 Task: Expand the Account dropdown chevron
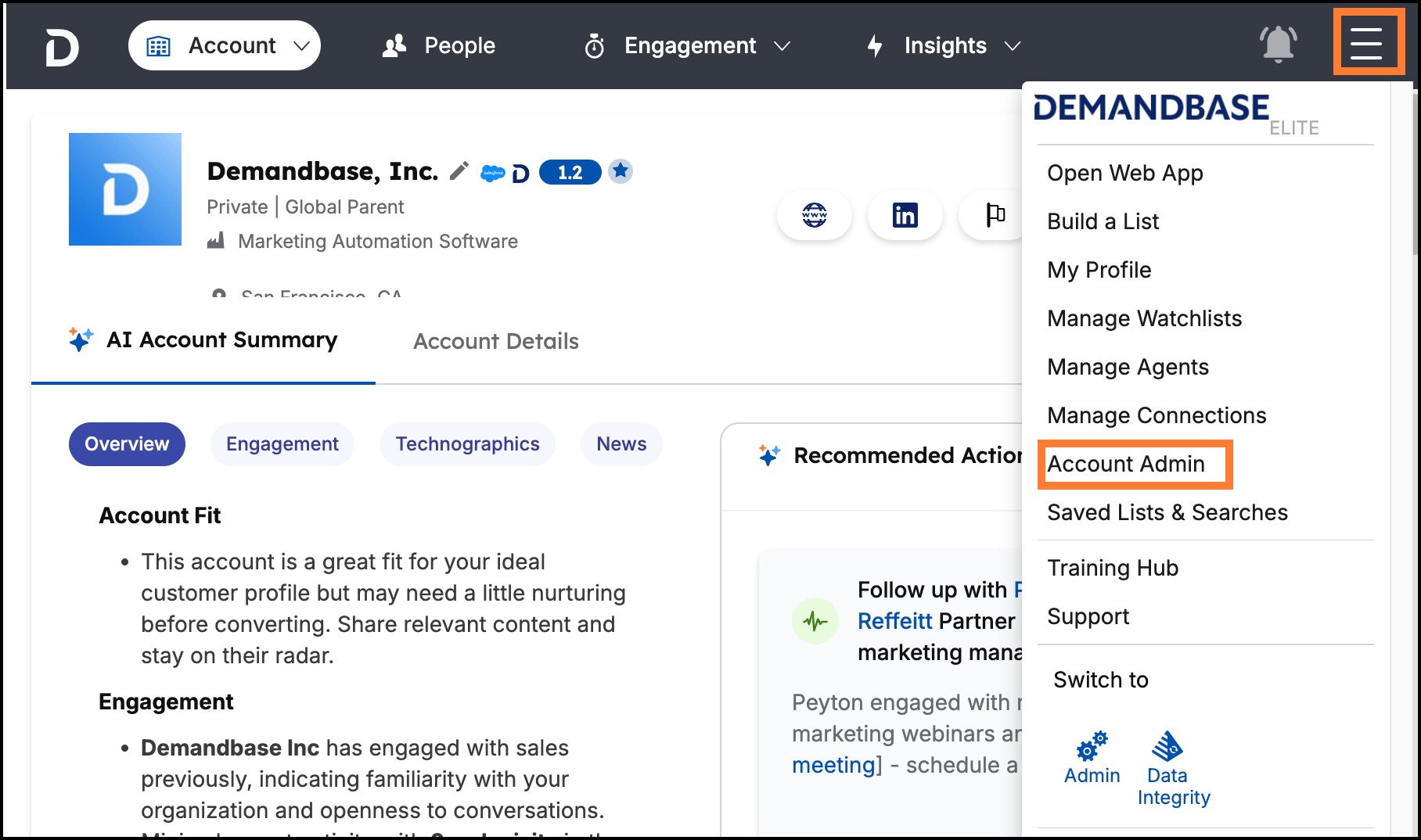(301, 46)
